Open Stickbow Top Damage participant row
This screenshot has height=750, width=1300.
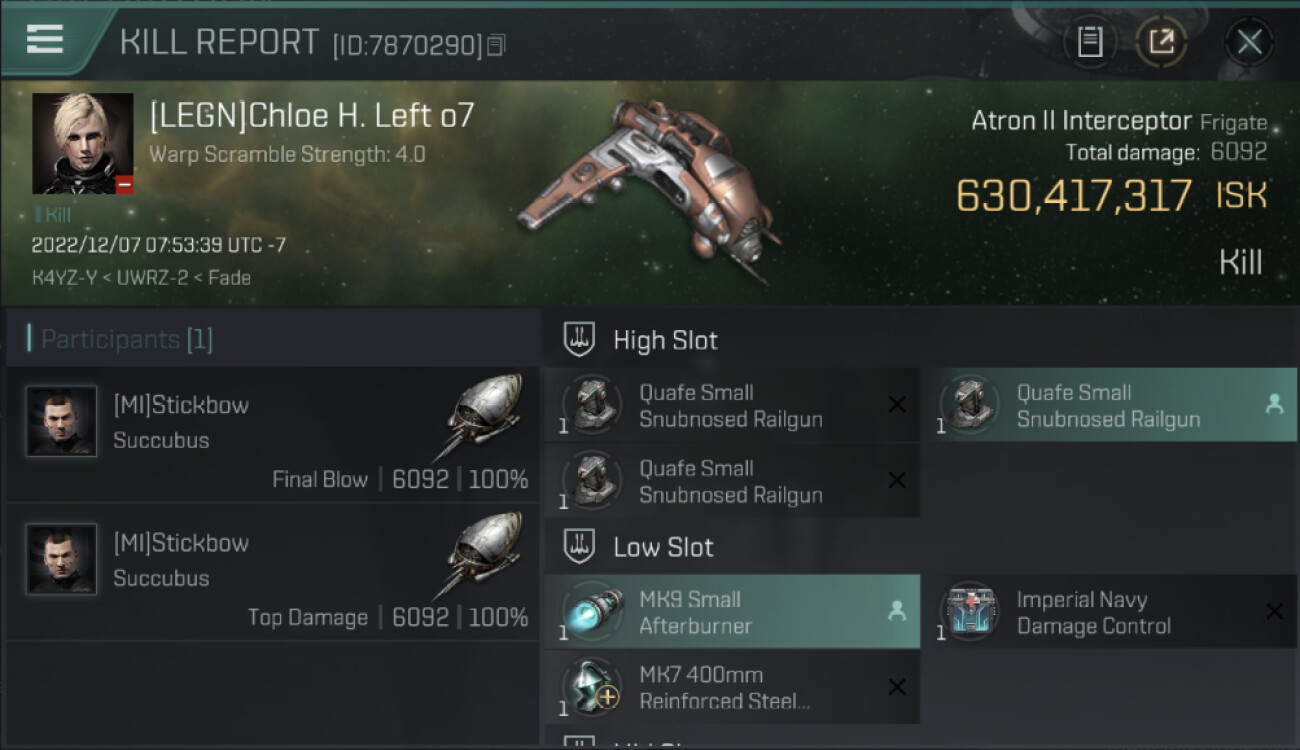(272, 572)
